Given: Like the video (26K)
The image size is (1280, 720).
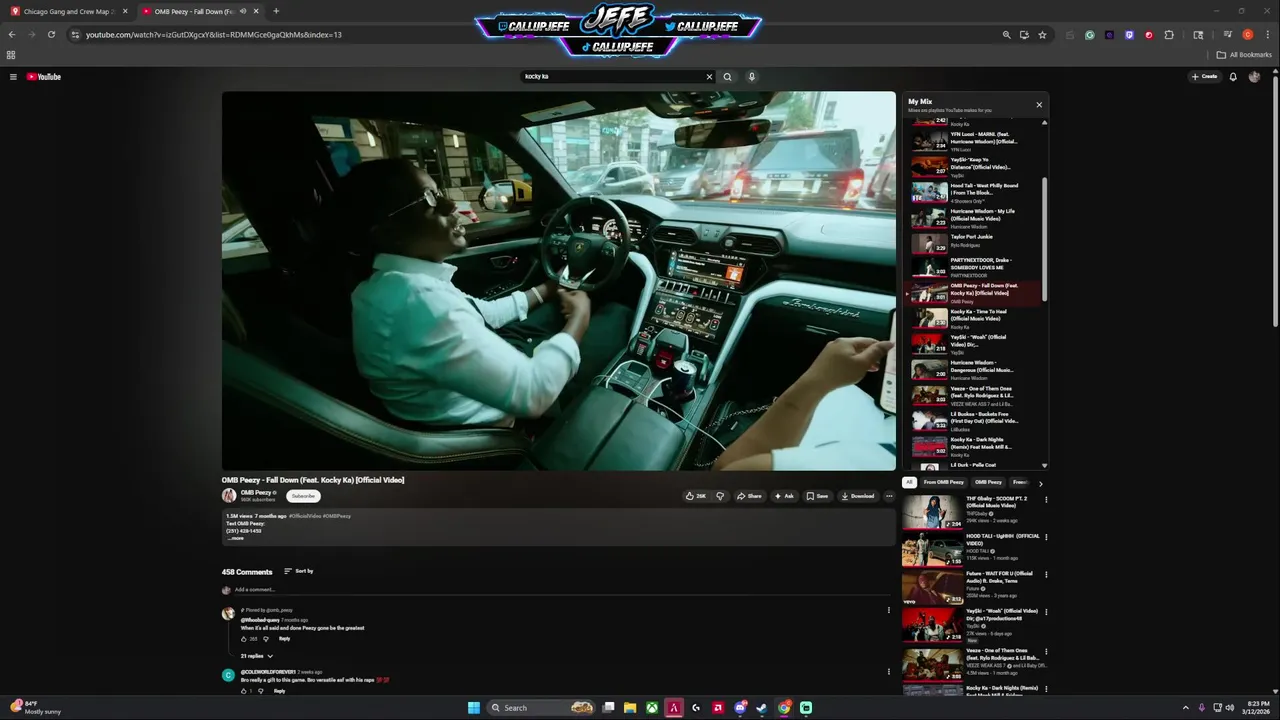Looking at the screenshot, I should click(x=695, y=496).
